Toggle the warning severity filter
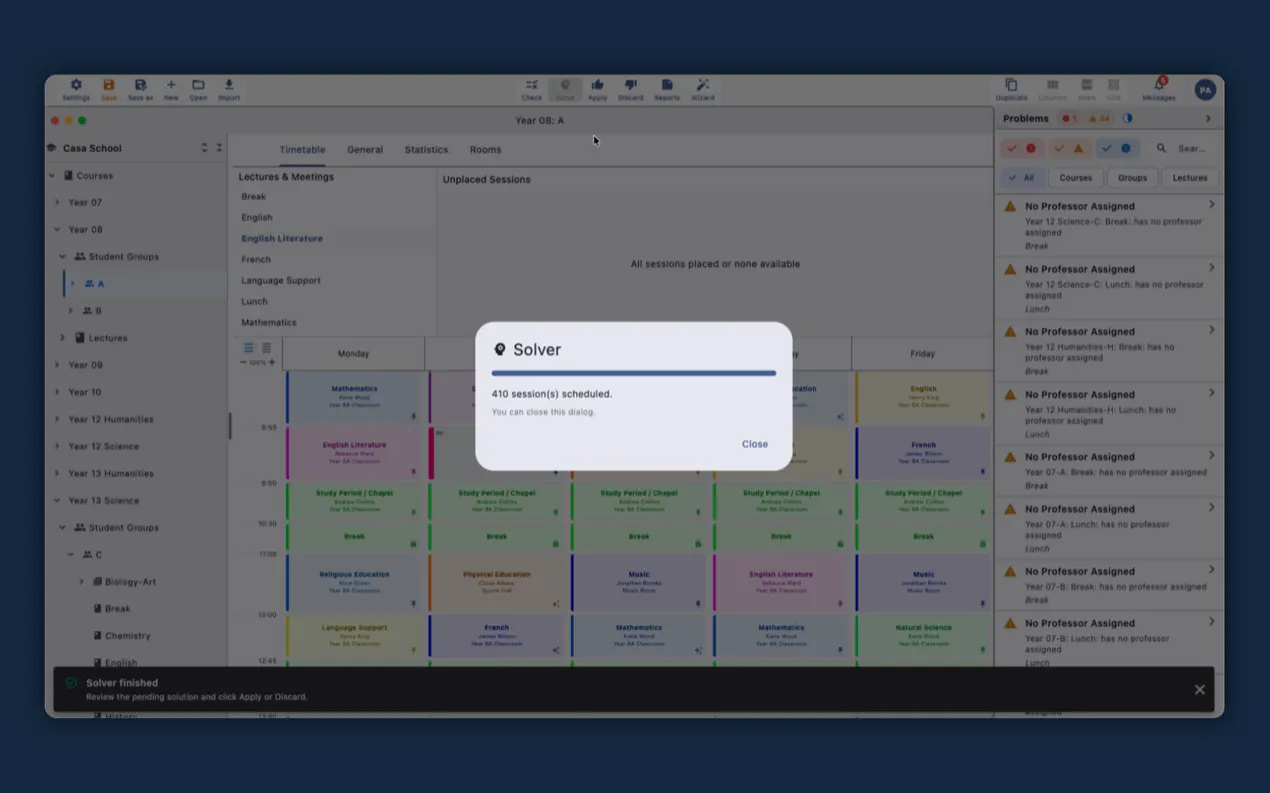 1069,148
